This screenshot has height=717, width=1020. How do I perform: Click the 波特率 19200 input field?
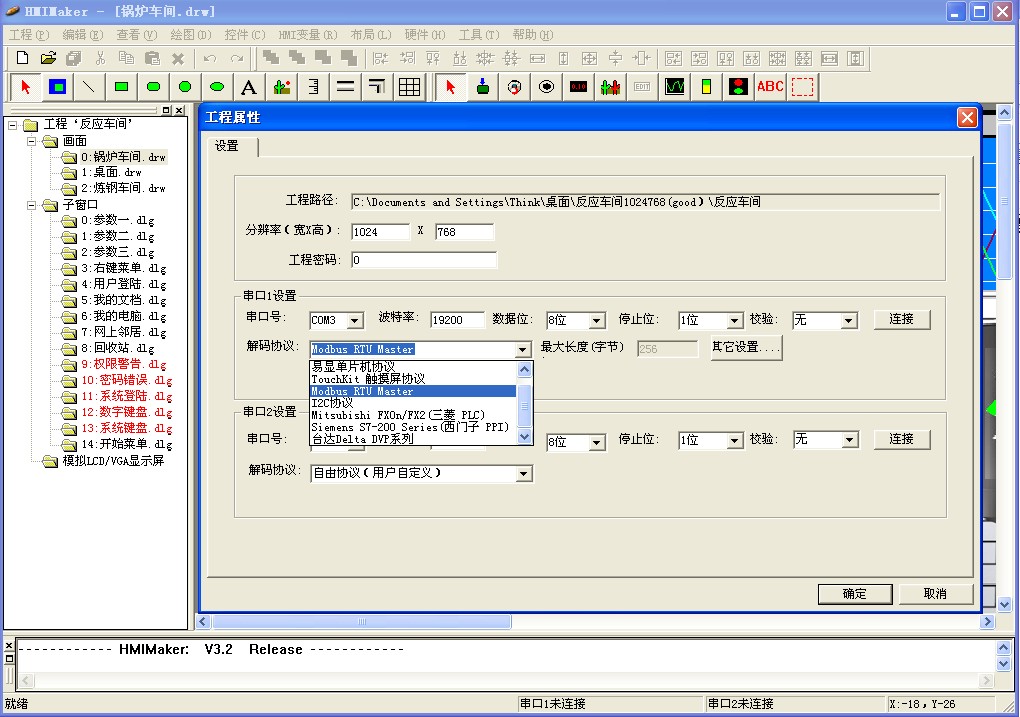click(x=457, y=320)
